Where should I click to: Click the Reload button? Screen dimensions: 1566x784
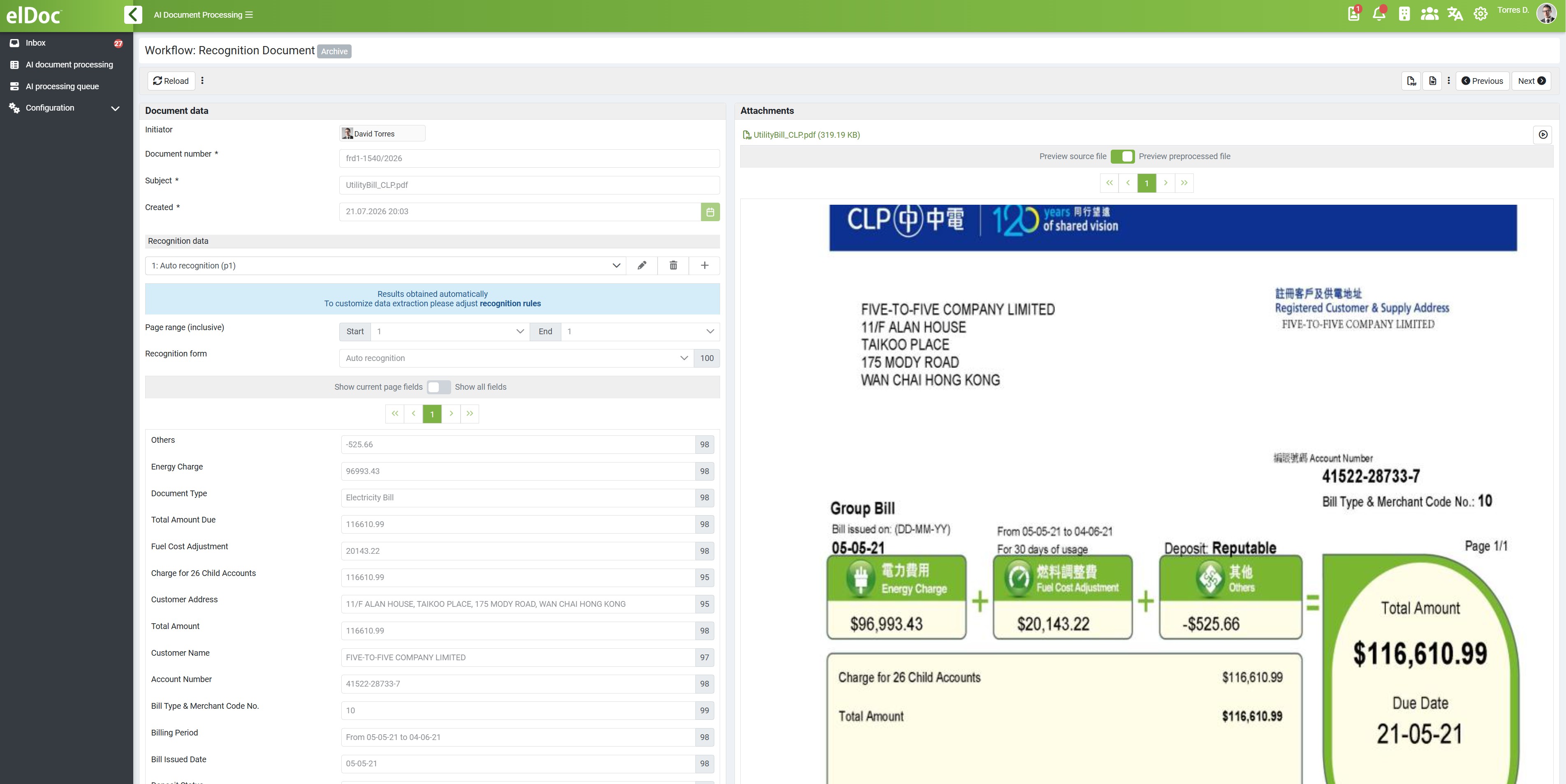(x=171, y=81)
